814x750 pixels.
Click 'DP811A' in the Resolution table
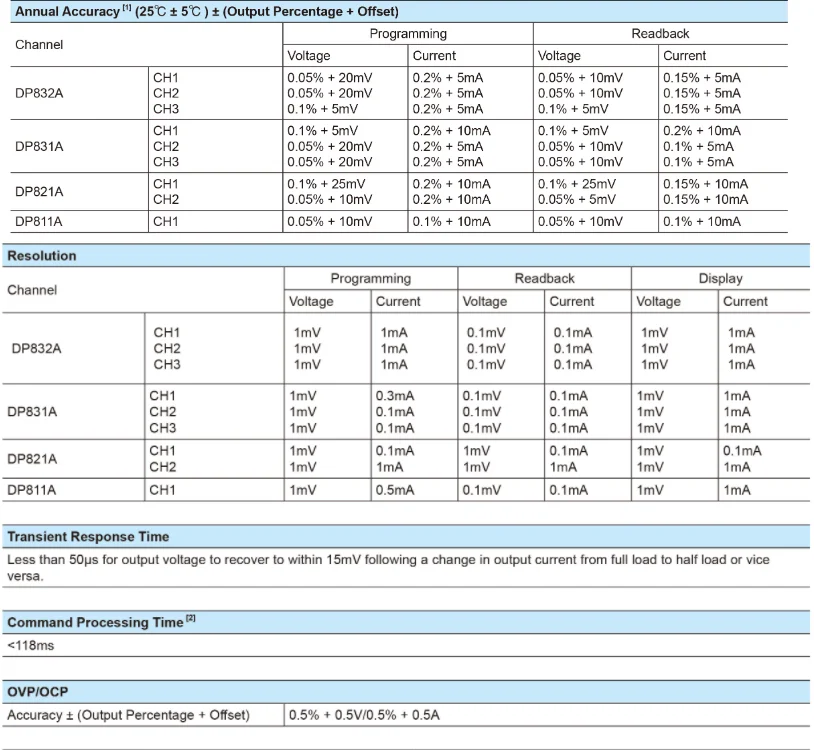click(x=31, y=490)
